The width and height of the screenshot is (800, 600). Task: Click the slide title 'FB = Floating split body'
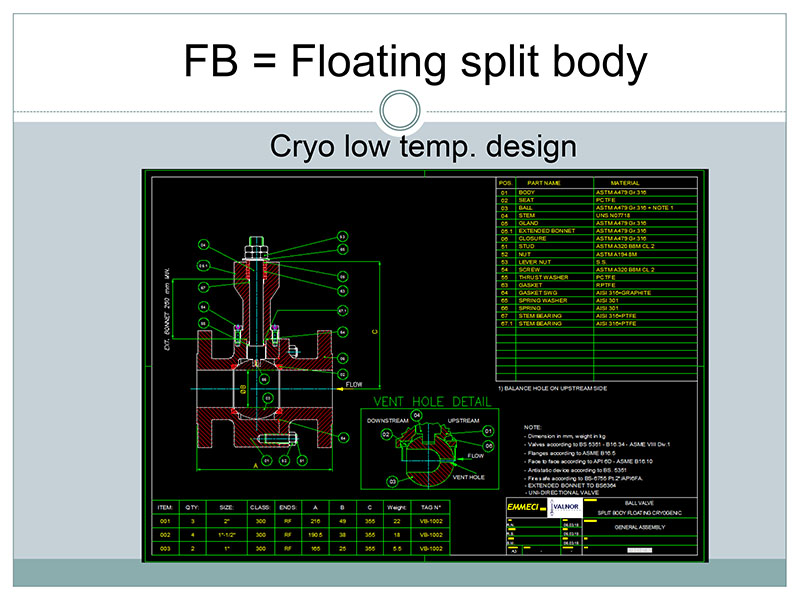pos(415,62)
